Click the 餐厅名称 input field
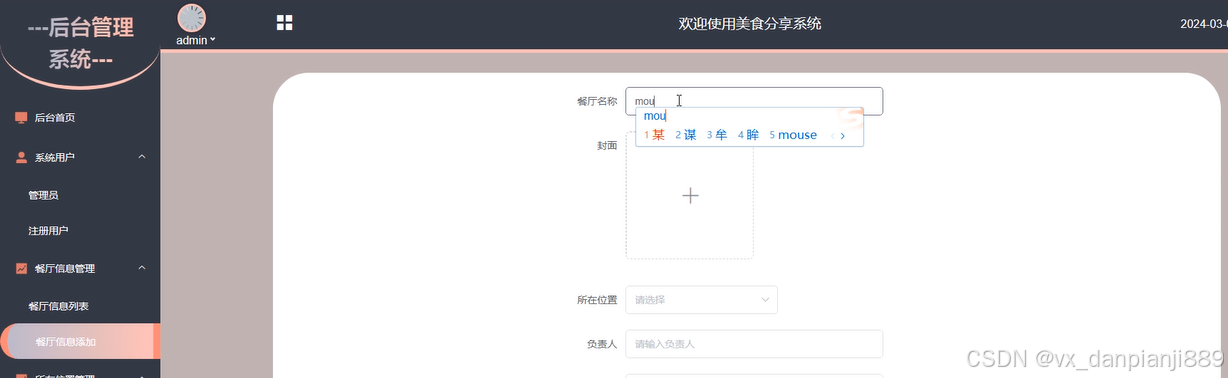Image resolution: width=1228 pixels, height=378 pixels. (x=754, y=101)
